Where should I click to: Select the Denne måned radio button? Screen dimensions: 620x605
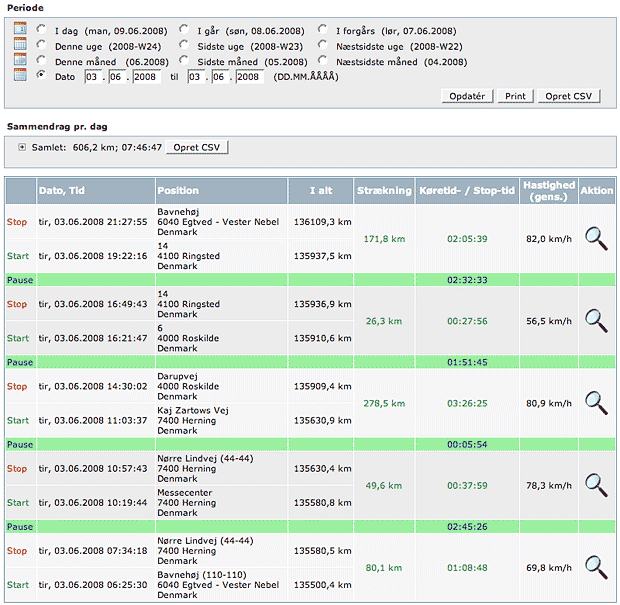tap(41, 60)
